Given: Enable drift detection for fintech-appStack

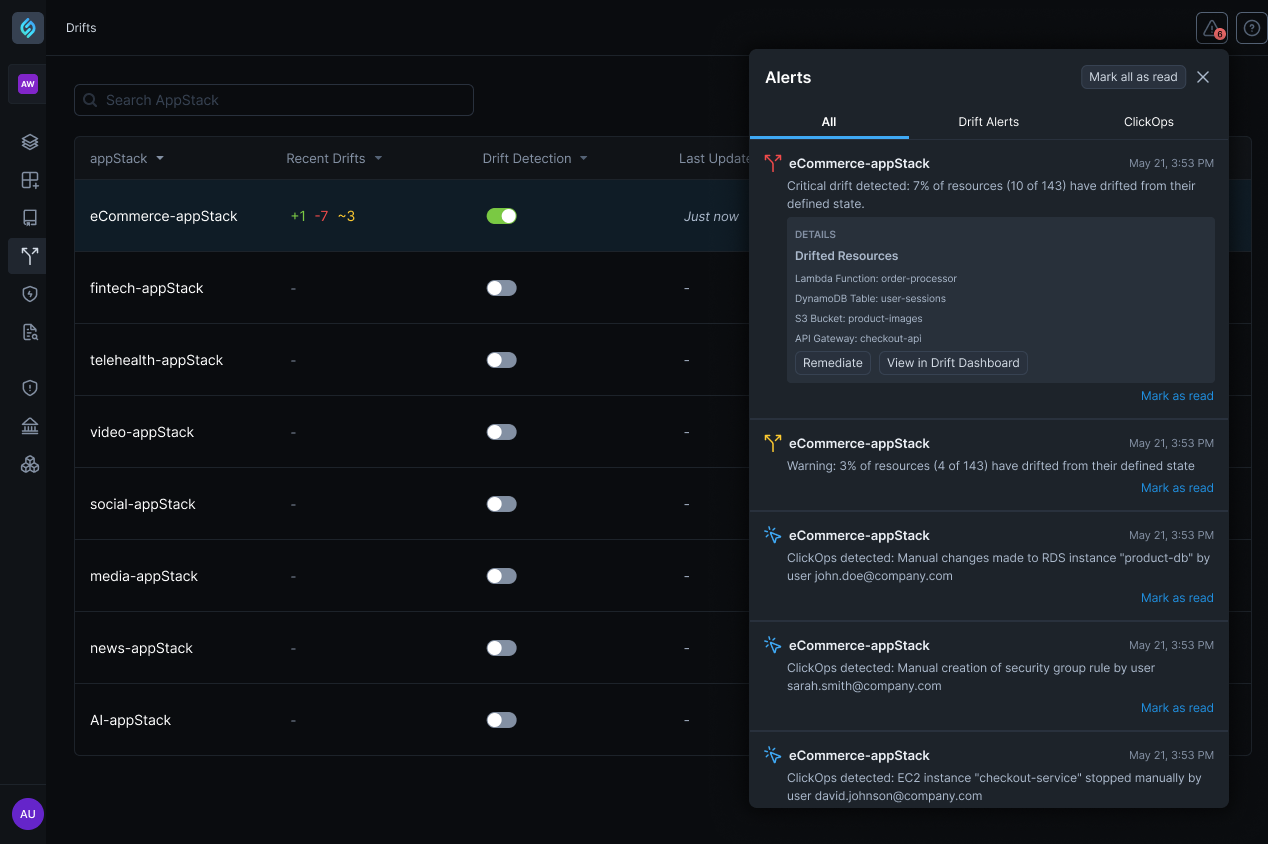Looking at the screenshot, I should [x=501, y=288].
